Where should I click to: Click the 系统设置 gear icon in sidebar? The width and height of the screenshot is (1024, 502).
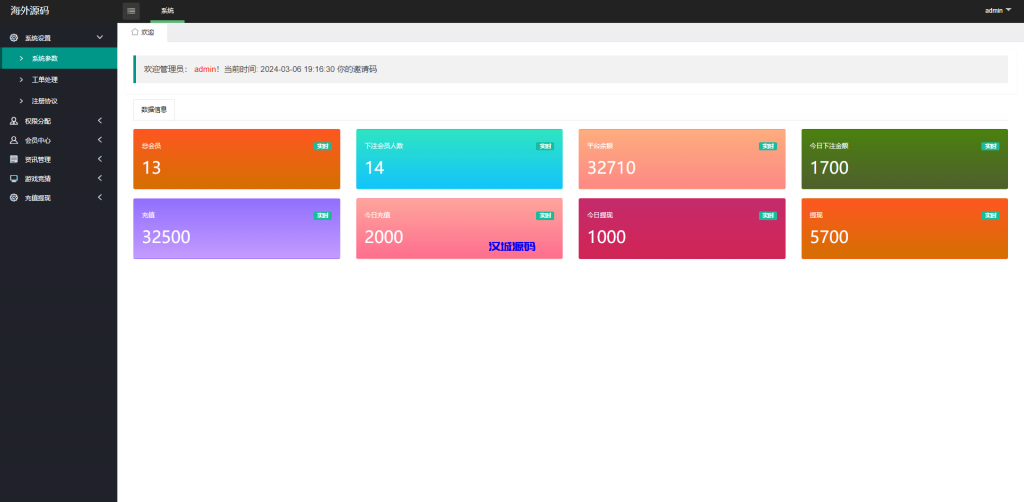coord(14,38)
